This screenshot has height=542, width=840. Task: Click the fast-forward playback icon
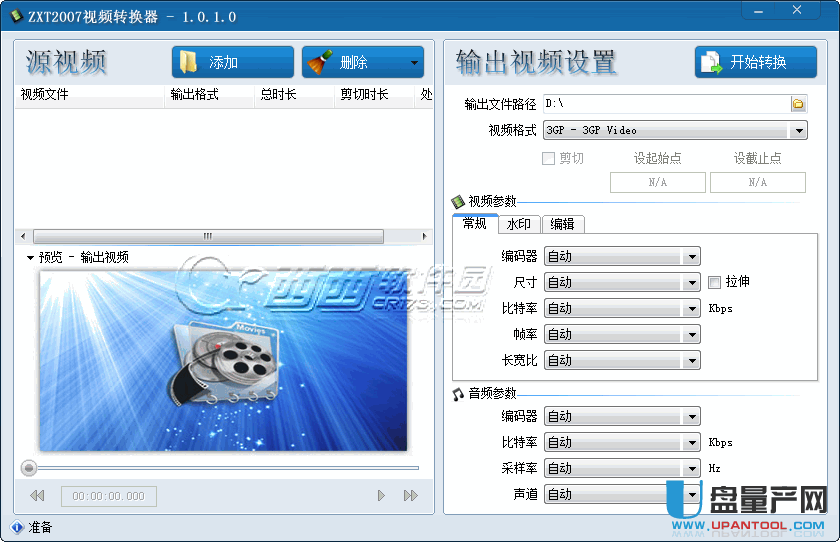point(410,496)
